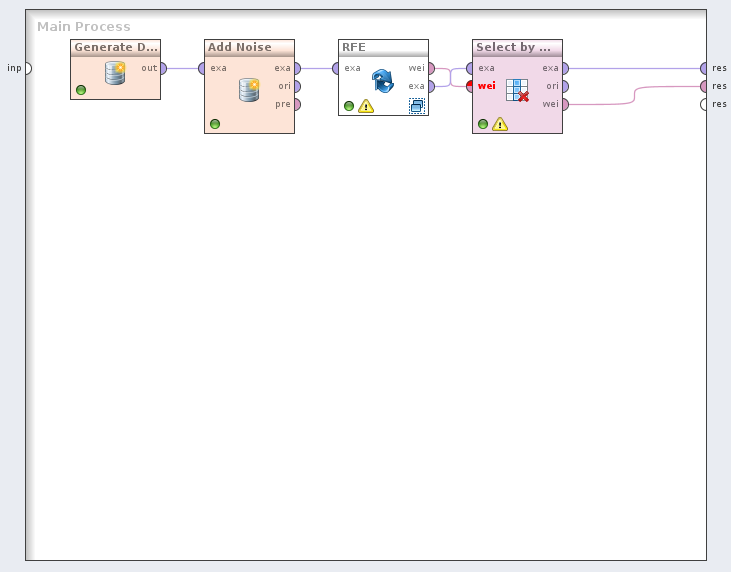Viewport: 731px width, 572px height.
Task: Click the green status light on Add Noise
Action: 215,124
